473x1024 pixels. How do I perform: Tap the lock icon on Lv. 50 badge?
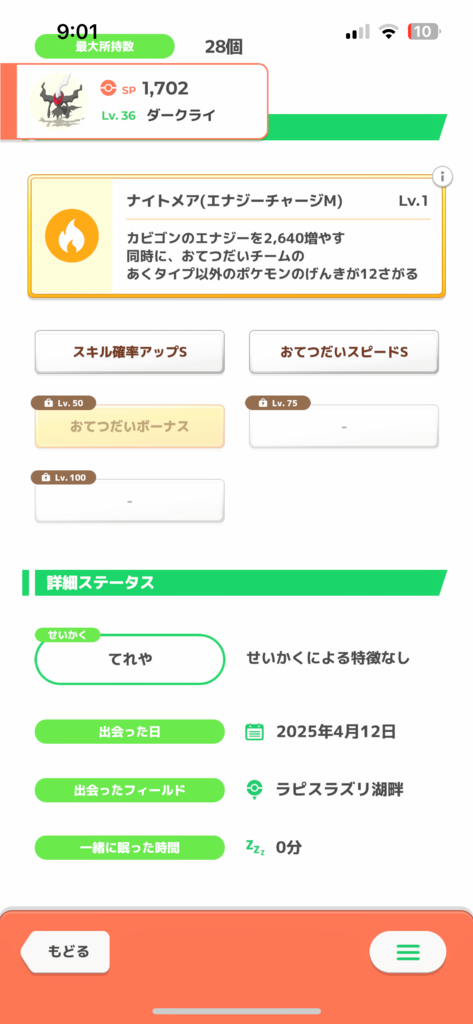[48, 404]
